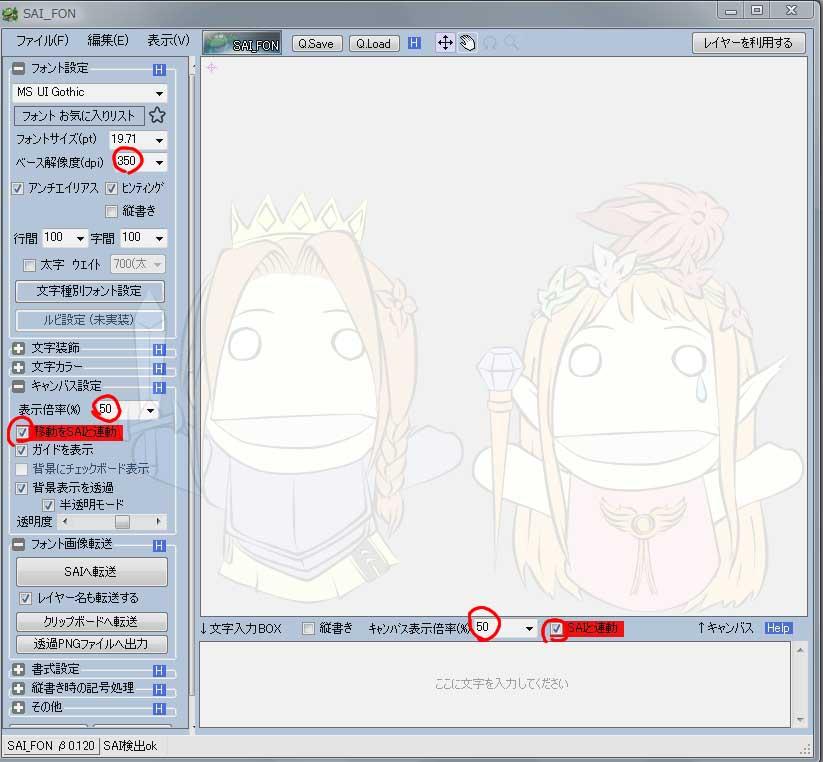Collapse the キャンバス設定 section
This screenshot has height=762, width=823.
18,387
